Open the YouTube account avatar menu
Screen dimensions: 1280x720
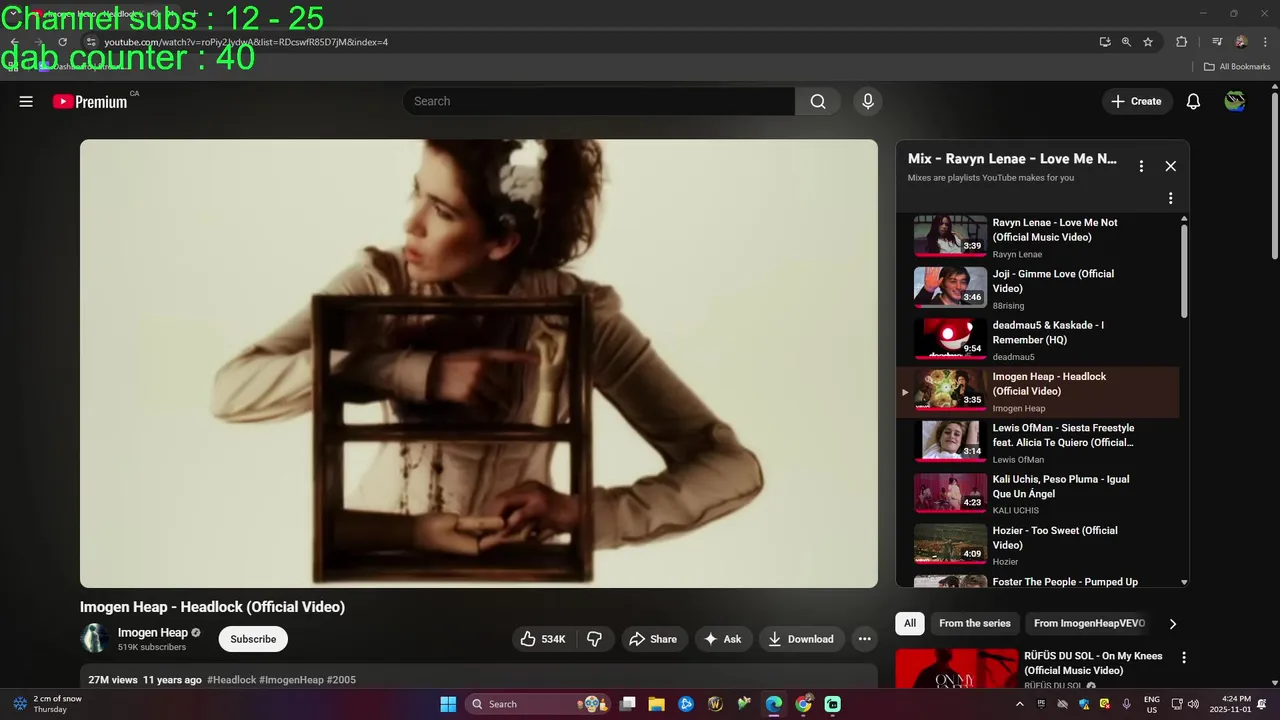tap(1235, 101)
